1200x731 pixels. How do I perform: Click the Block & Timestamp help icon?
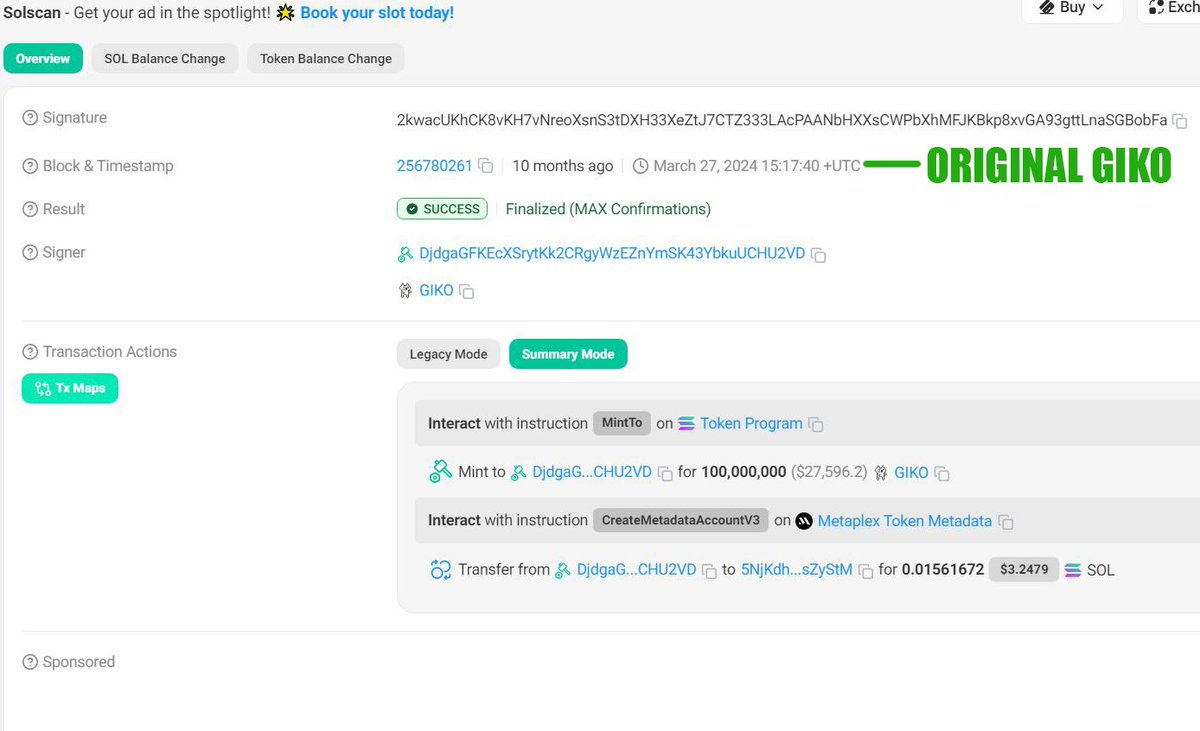[x=30, y=166]
